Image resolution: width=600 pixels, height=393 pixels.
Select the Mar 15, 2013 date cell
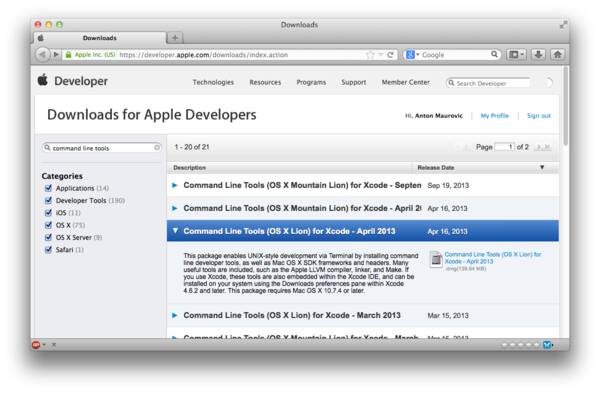point(448,315)
